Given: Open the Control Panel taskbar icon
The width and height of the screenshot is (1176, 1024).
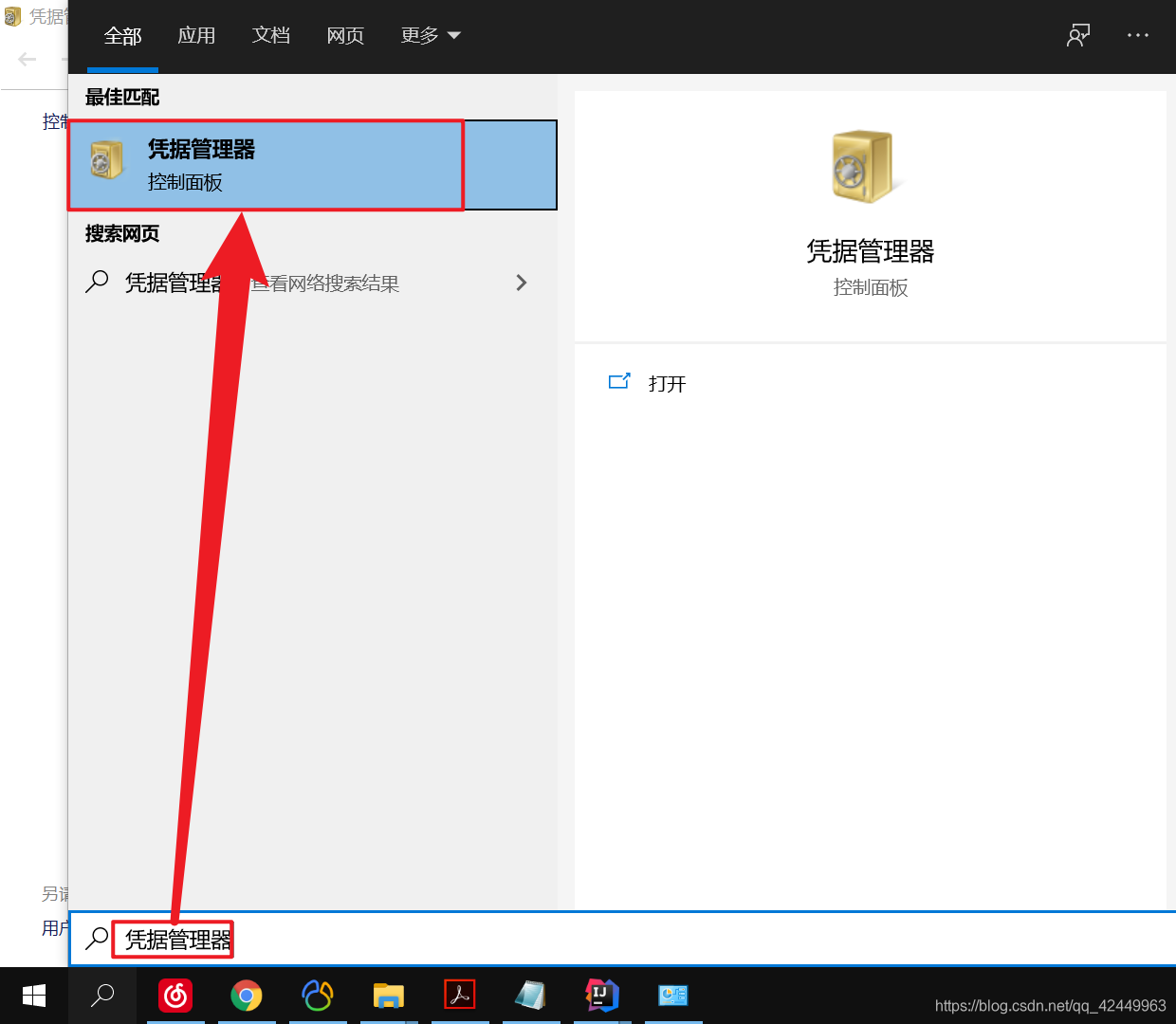Looking at the screenshot, I should tap(673, 996).
